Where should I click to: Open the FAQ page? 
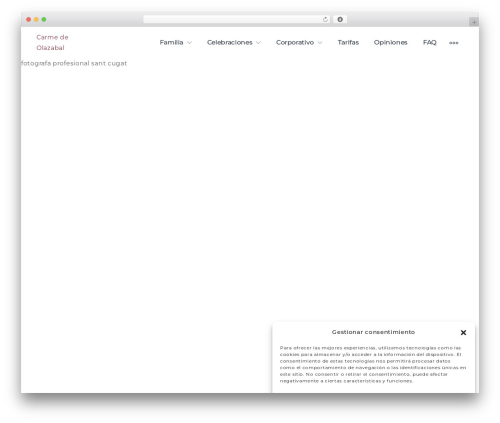click(x=430, y=42)
